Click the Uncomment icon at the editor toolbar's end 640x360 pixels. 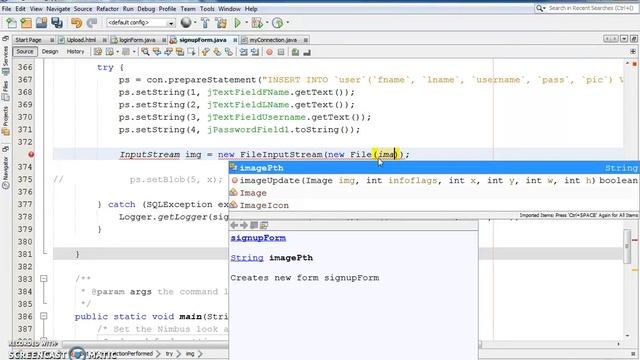click(x=307, y=52)
